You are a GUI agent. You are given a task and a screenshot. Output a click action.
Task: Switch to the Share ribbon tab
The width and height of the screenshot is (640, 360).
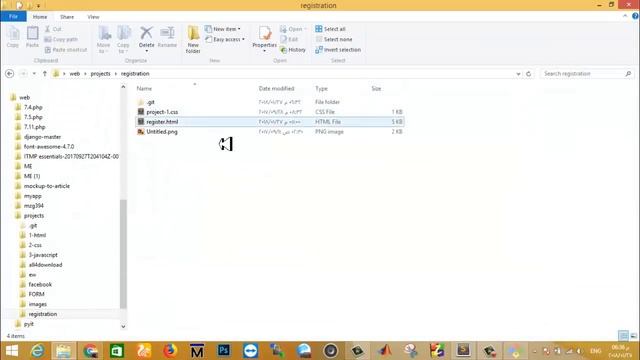click(x=67, y=17)
